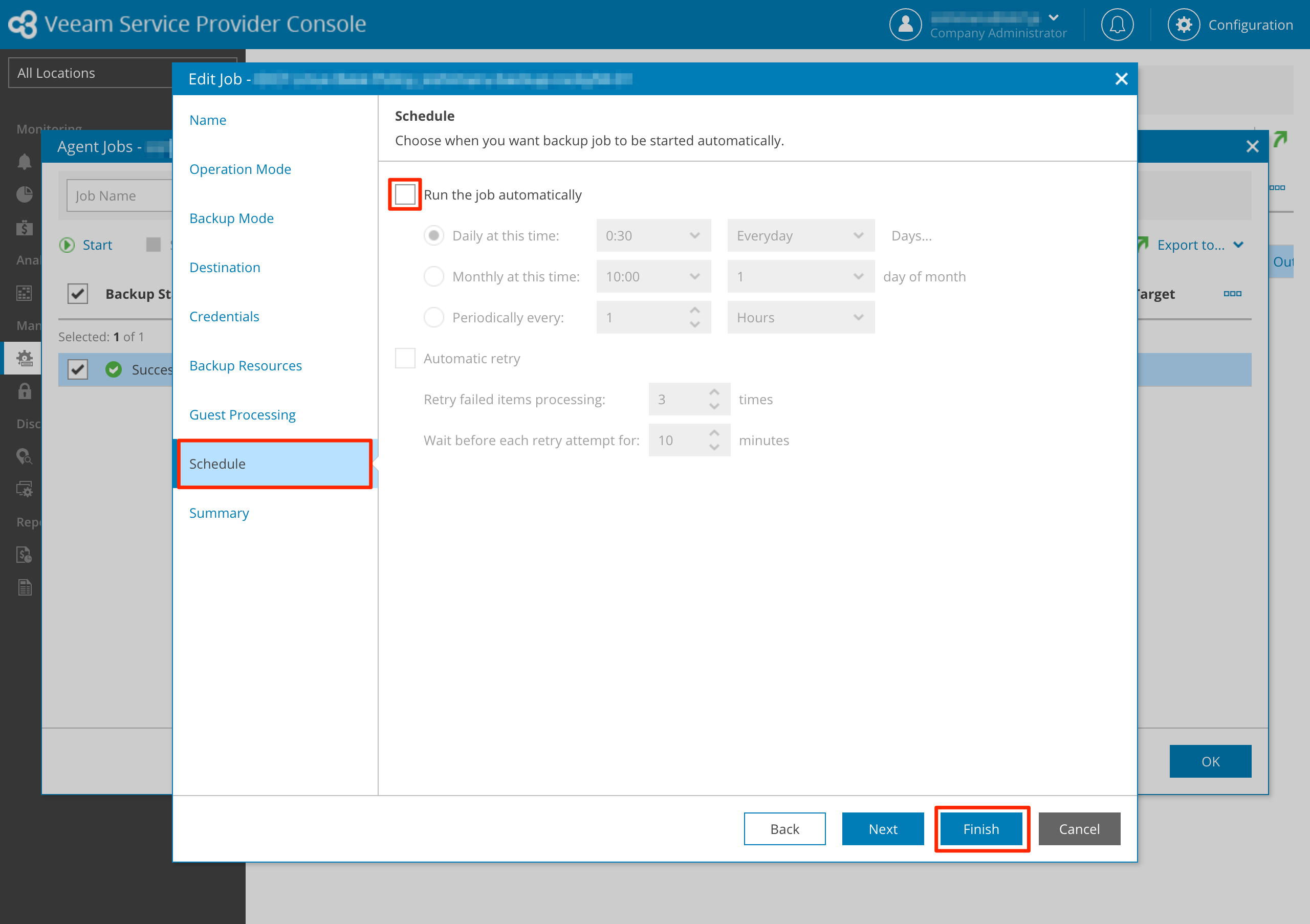The image size is (1310, 924).
Task: Open the managed computers sidebar icon
Action: (24, 490)
